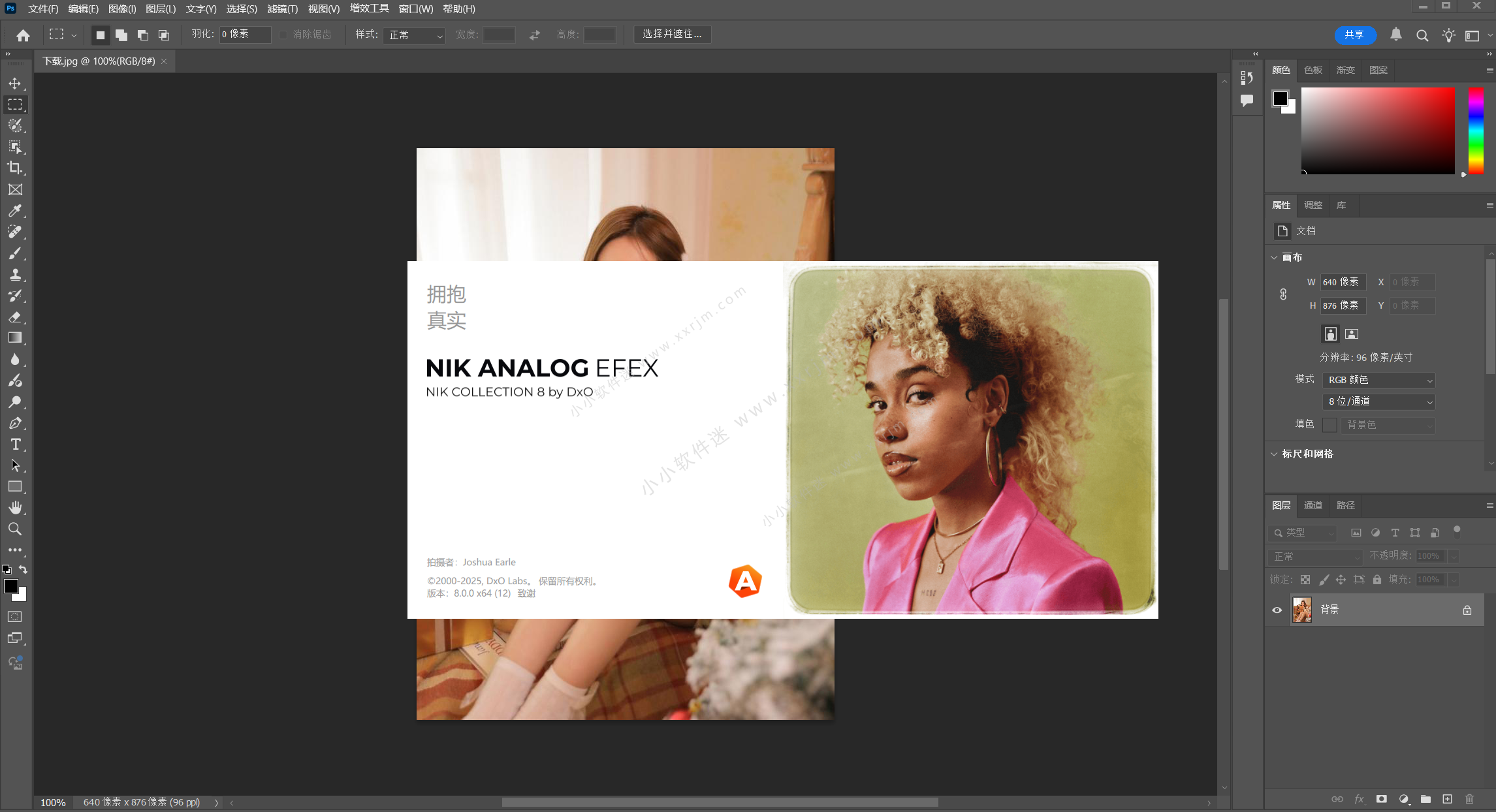
Task: Toggle the 消除锯齿 checkbox
Action: pyautogui.click(x=283, y=35)
